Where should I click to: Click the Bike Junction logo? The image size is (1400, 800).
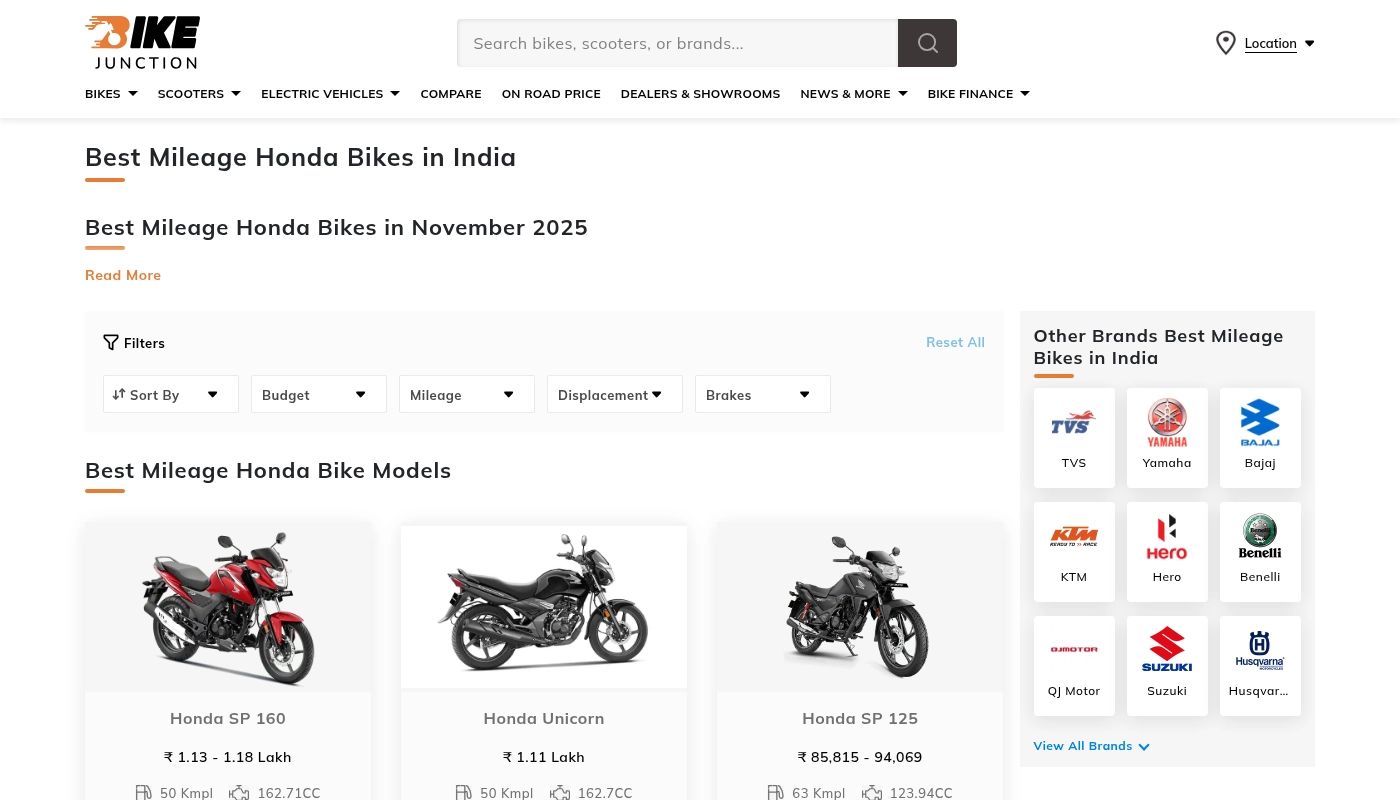pos(142,43)
